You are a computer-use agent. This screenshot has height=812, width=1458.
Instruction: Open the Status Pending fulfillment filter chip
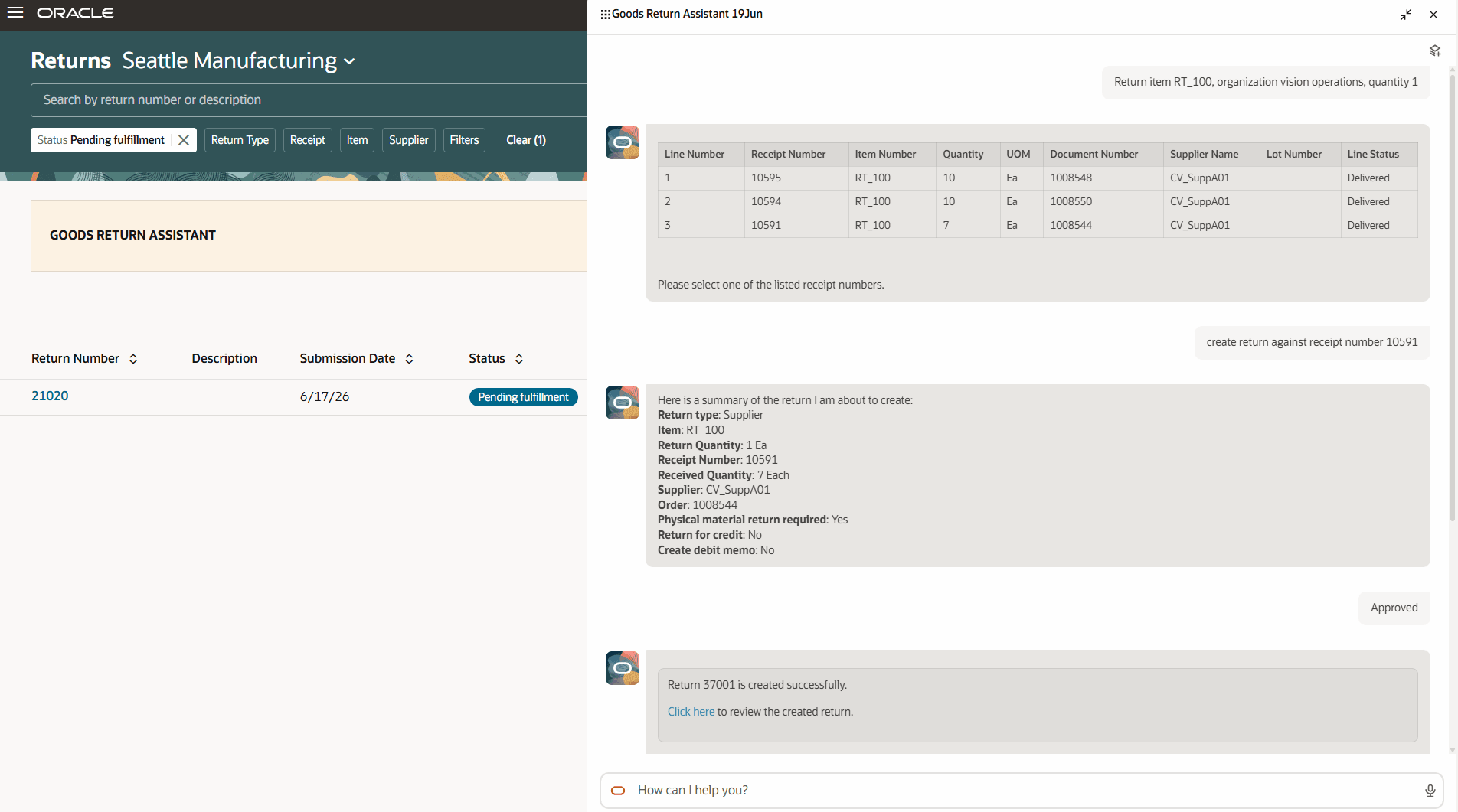(101, 140)
